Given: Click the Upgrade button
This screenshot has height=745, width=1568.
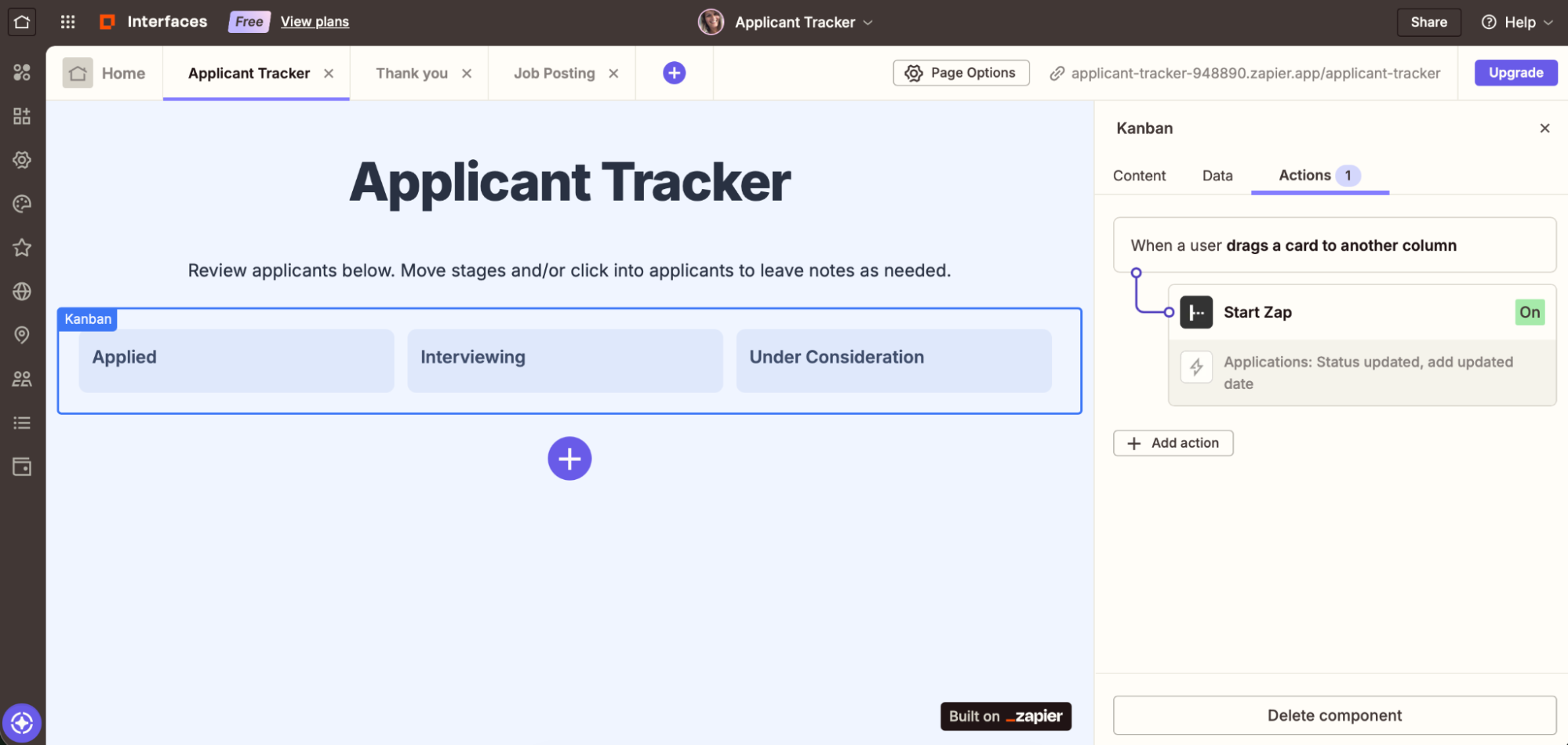Looking at the screenshot, I should click(1515, 73).
